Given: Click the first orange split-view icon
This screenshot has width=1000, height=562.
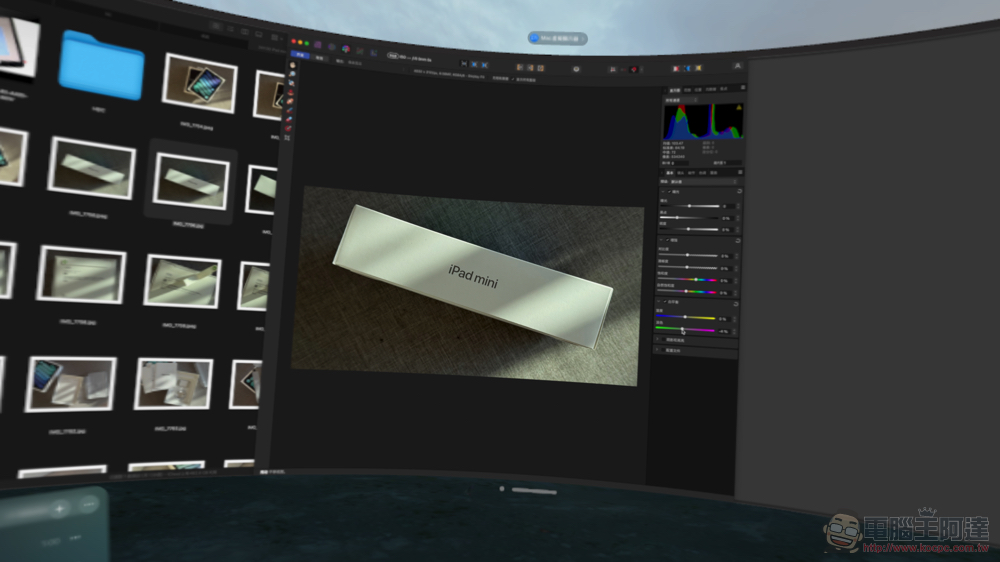Looking at the screenshot, I should coord(519,67).
